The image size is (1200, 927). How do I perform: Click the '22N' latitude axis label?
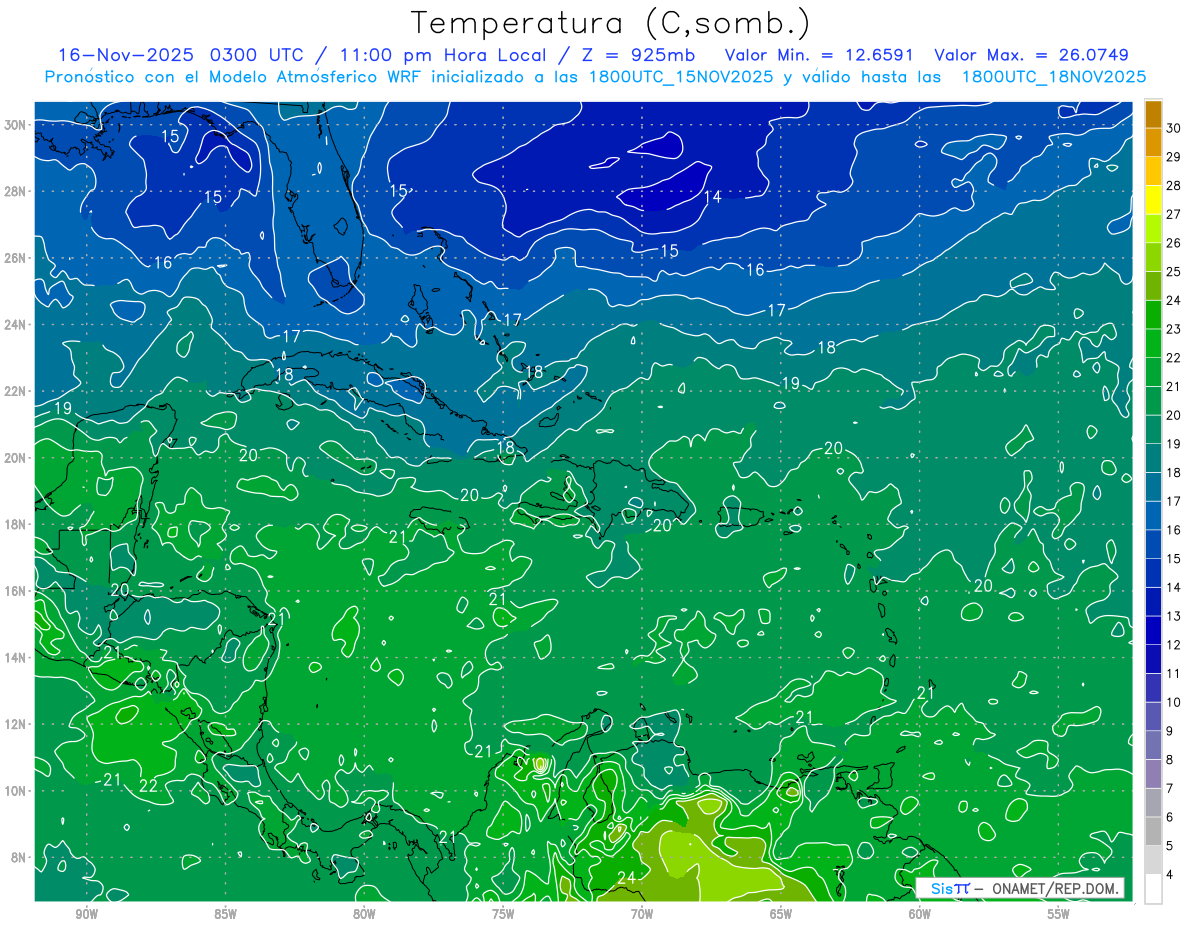17,391
